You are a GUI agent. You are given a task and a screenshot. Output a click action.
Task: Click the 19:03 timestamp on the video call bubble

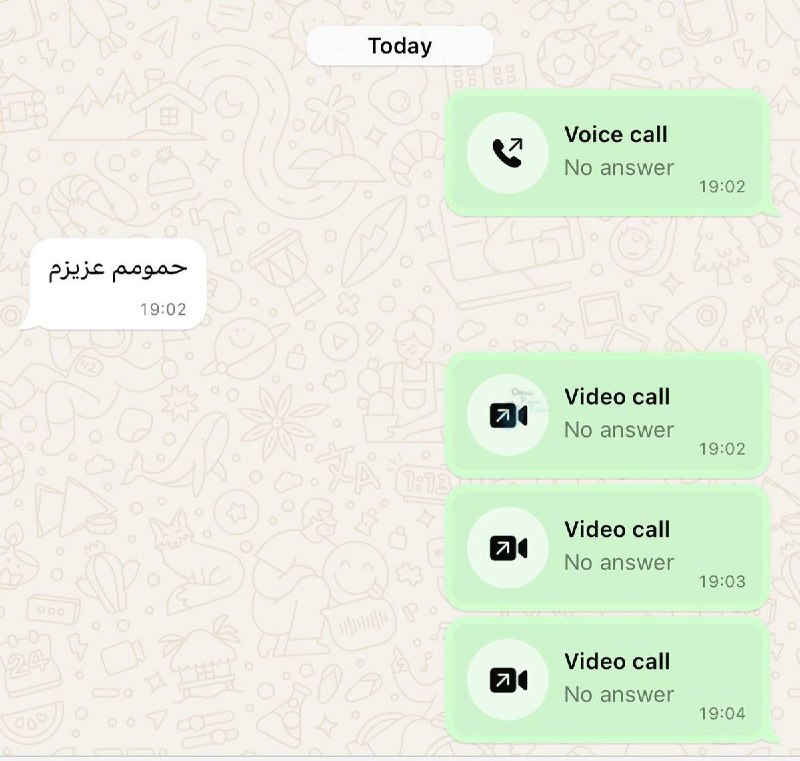[722, 581]
